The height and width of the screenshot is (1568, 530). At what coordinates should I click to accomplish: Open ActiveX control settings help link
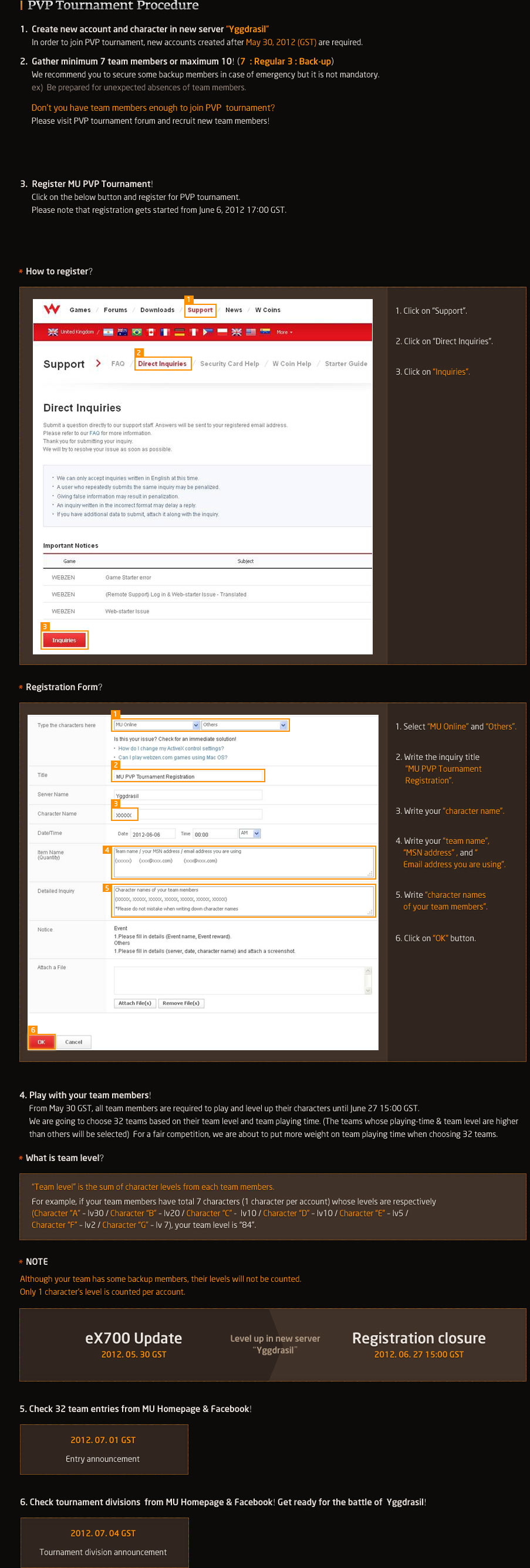[x=171, y=749]
